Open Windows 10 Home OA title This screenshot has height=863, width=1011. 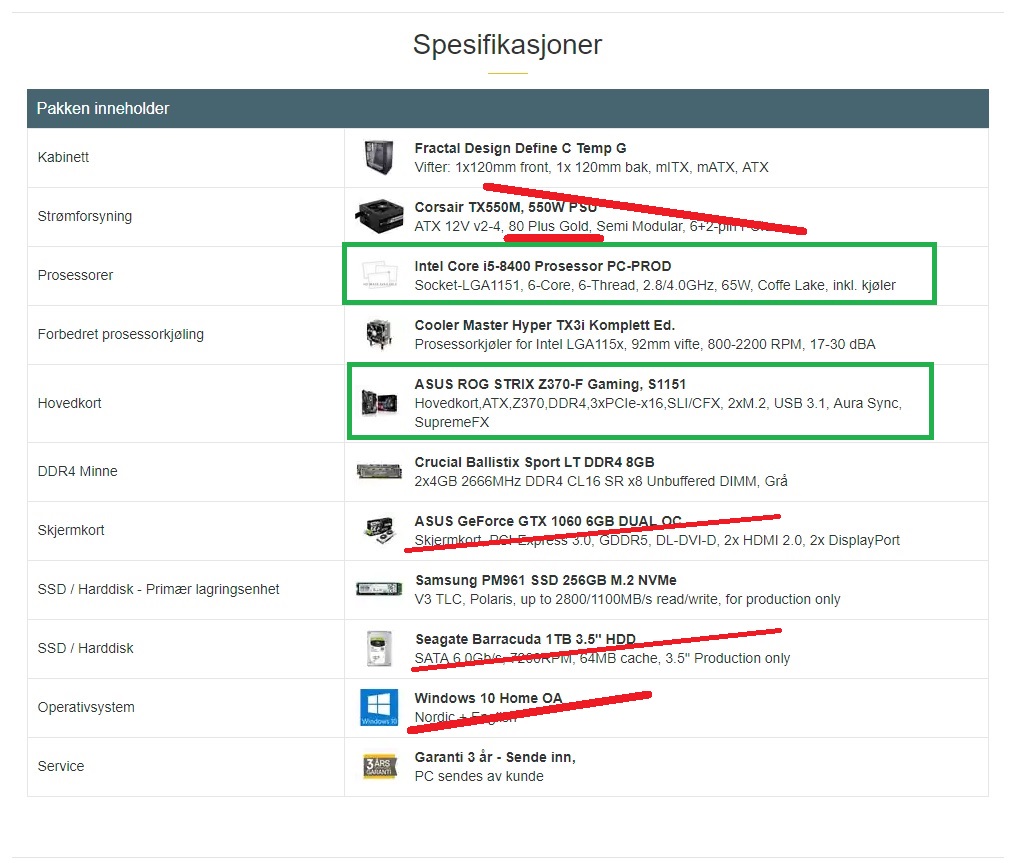pos(489,699)
